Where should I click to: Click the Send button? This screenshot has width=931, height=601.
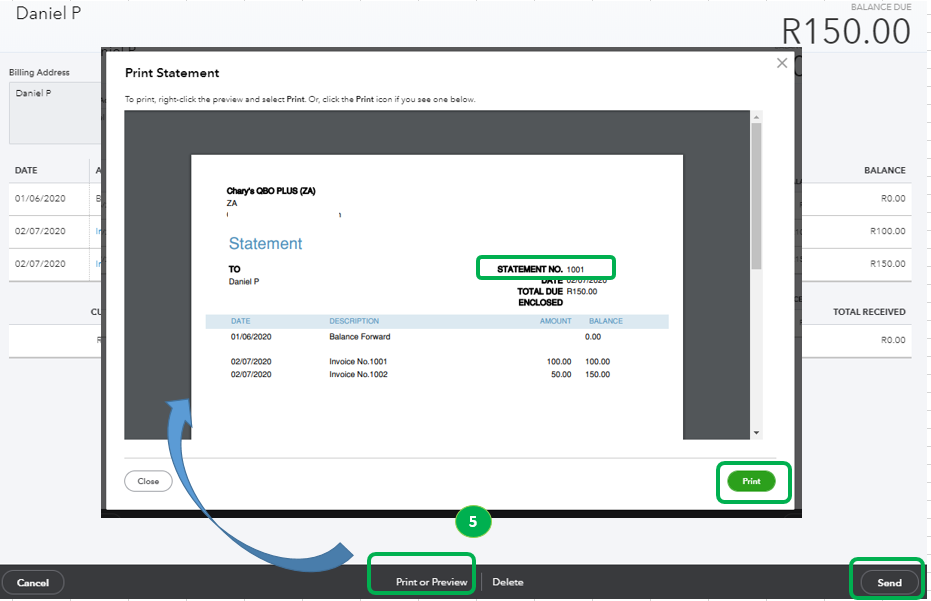[x=889, y=583]
